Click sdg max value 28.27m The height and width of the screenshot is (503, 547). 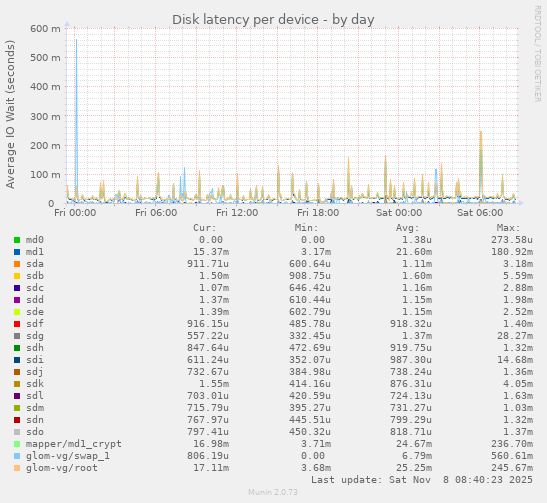coord(515,336)
